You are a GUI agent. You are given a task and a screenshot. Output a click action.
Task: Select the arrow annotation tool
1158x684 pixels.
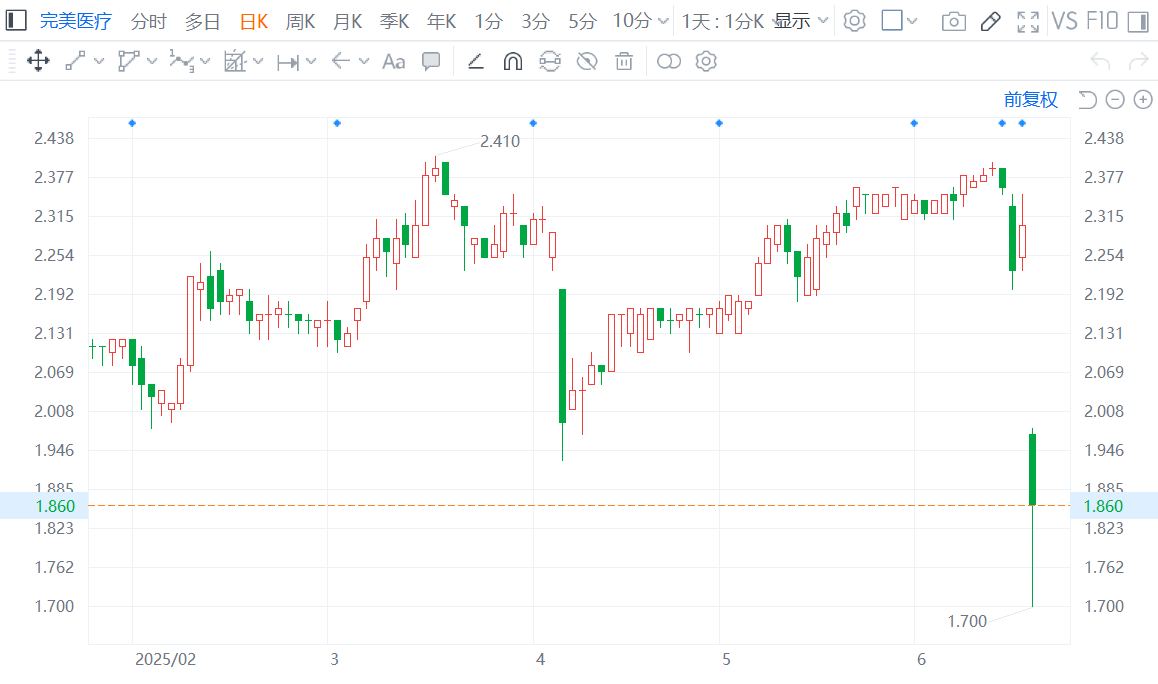(x=340, y=61)
